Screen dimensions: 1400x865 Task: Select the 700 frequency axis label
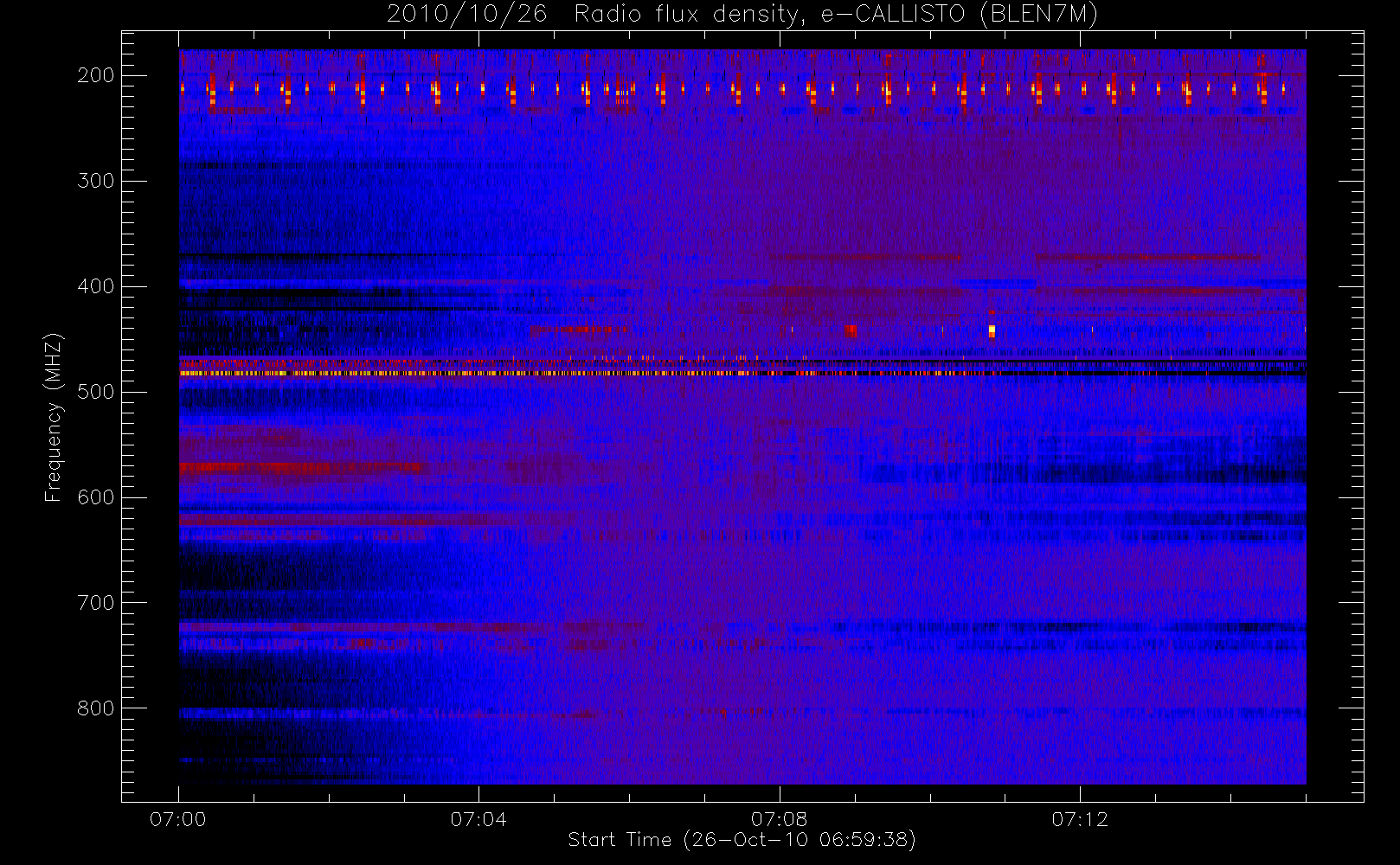[96, 603]
